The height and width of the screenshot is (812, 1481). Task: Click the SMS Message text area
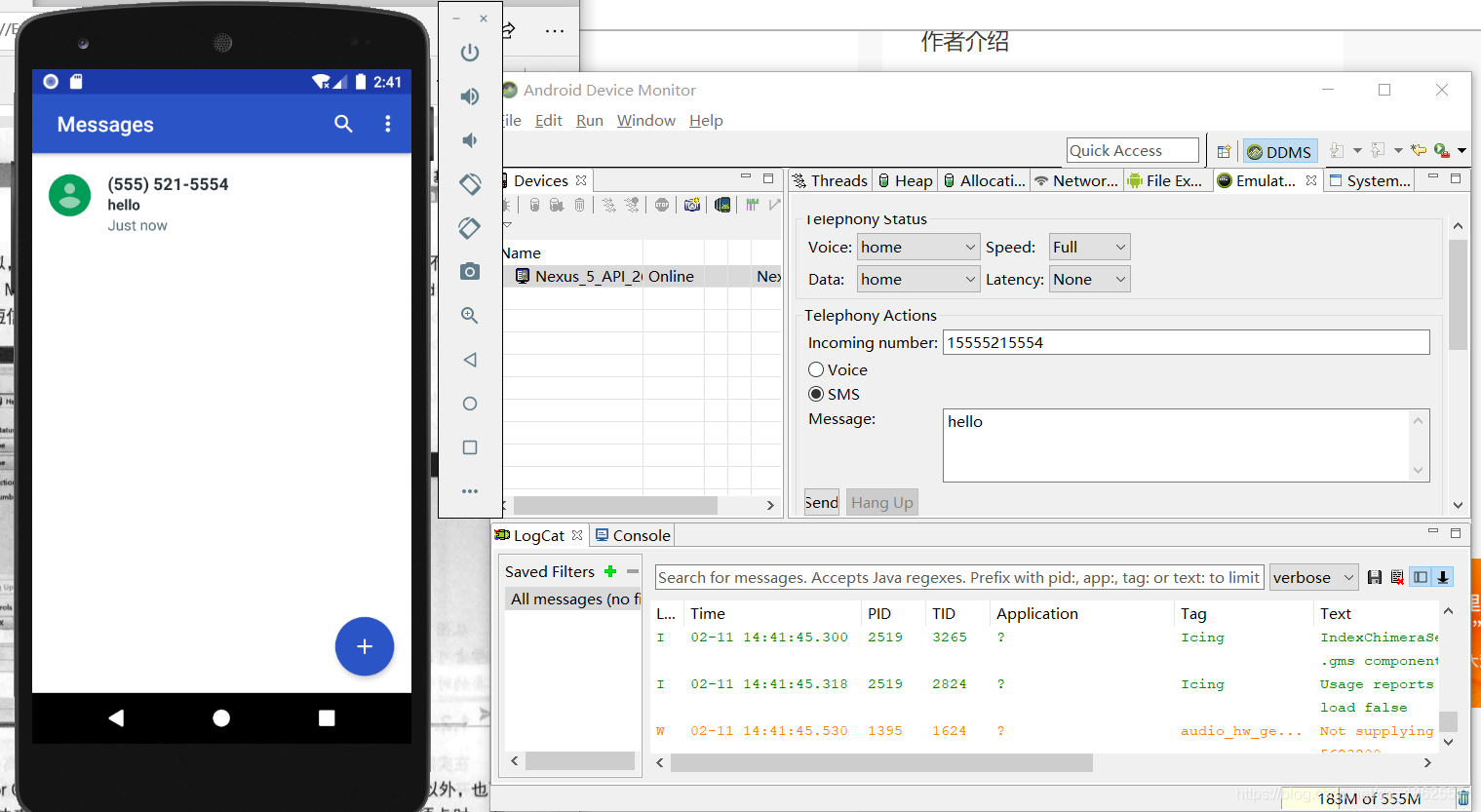click(x=1186, y=445)
